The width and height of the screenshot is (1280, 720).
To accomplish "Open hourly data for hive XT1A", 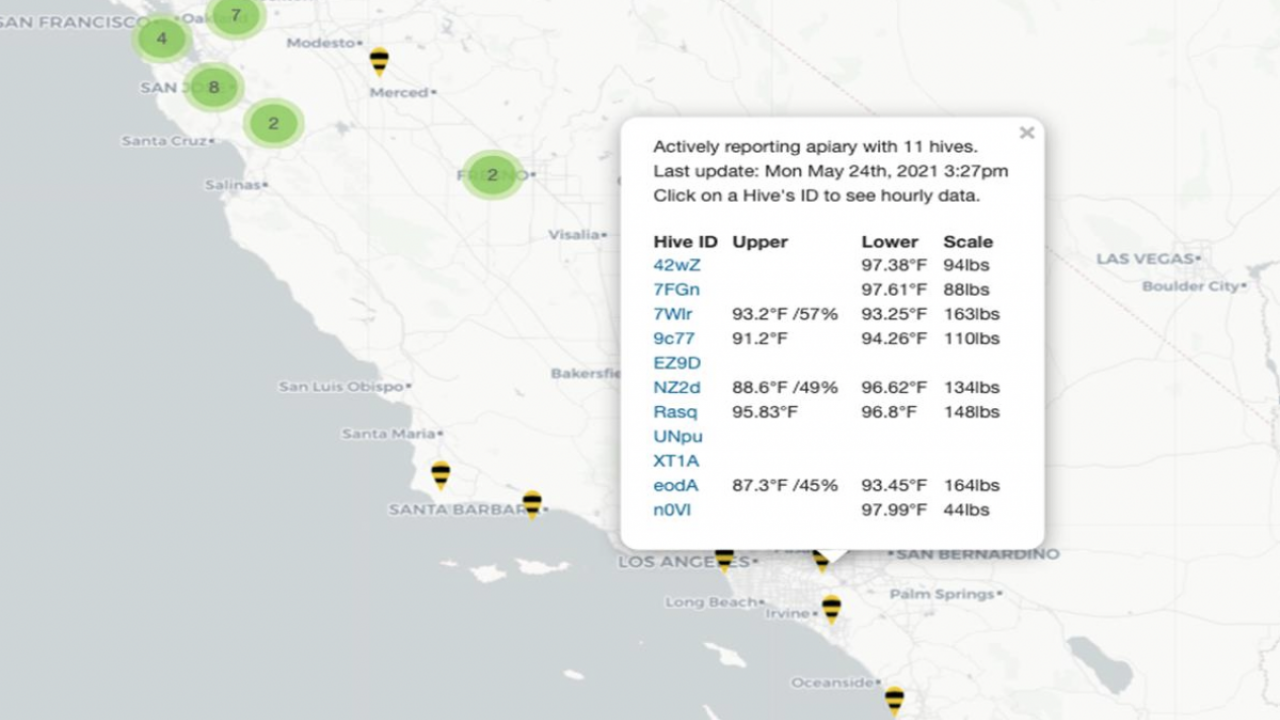I will pos(676,461).
